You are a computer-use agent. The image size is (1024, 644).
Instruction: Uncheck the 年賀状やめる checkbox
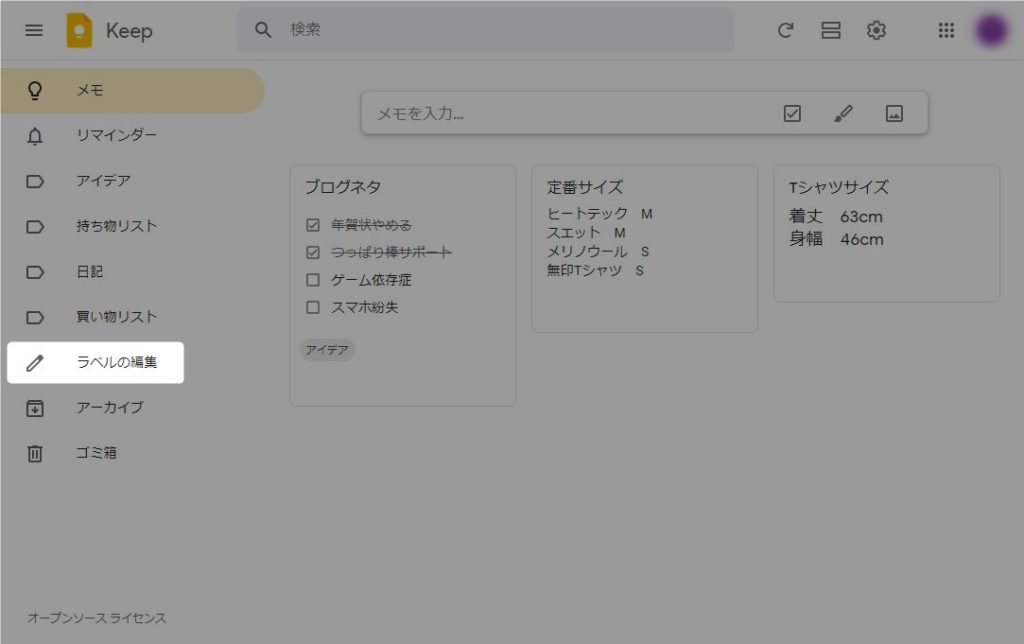313,225
